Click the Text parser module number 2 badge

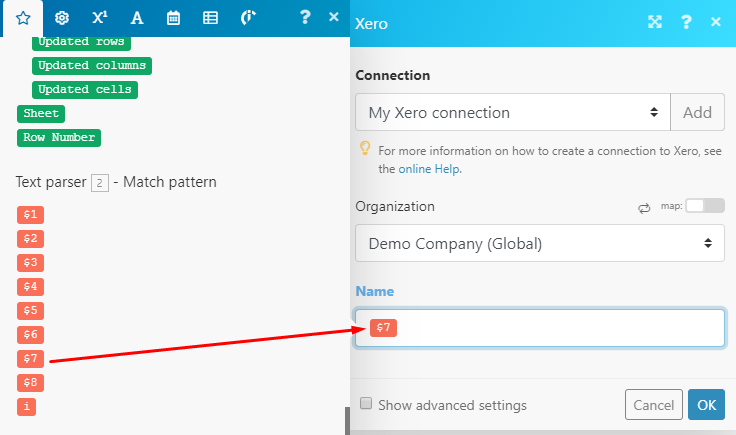pyautogui.click(x=100, y=183)
